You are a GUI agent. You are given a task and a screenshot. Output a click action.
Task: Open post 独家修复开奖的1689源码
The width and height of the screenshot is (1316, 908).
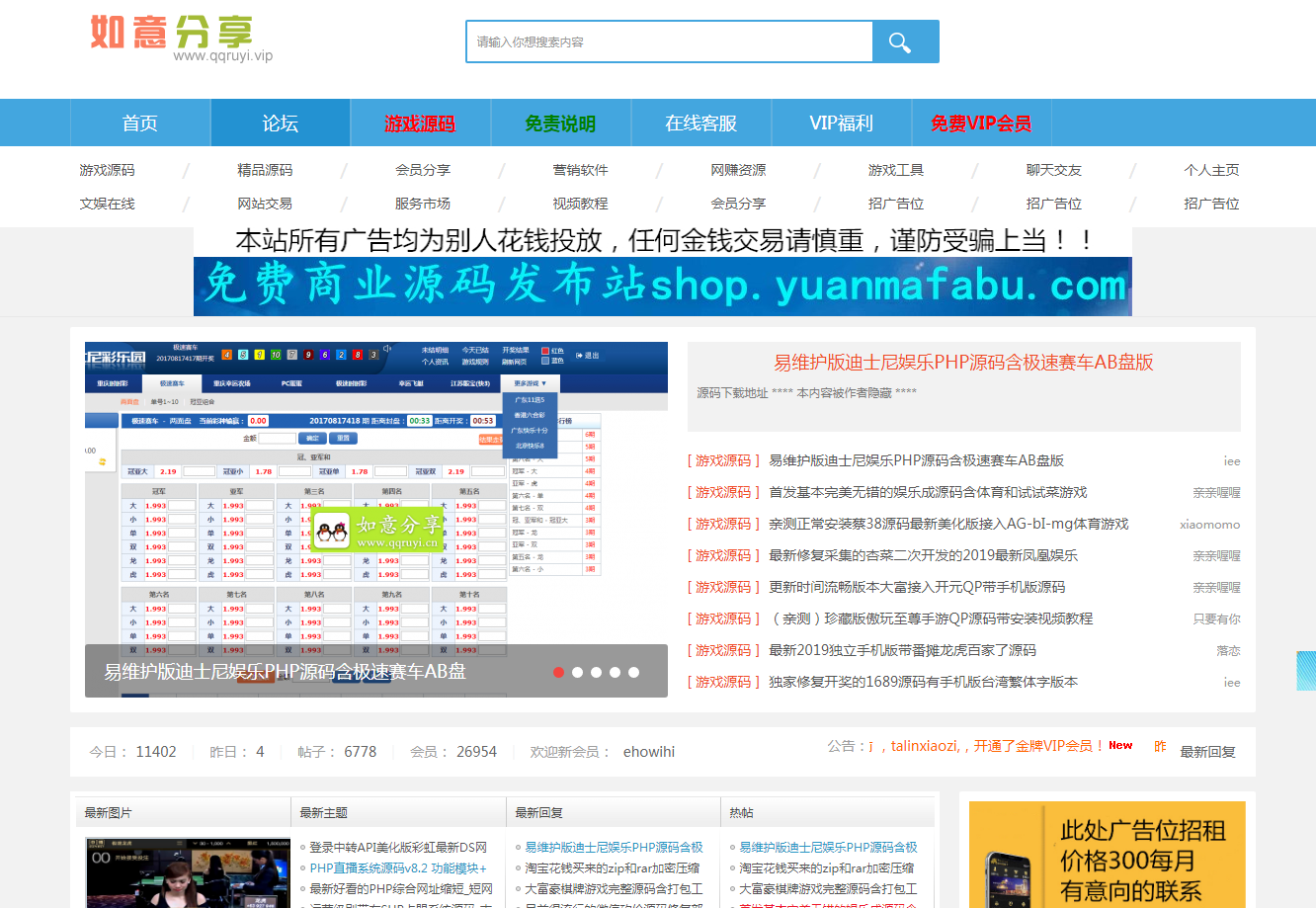coord(923,682)
